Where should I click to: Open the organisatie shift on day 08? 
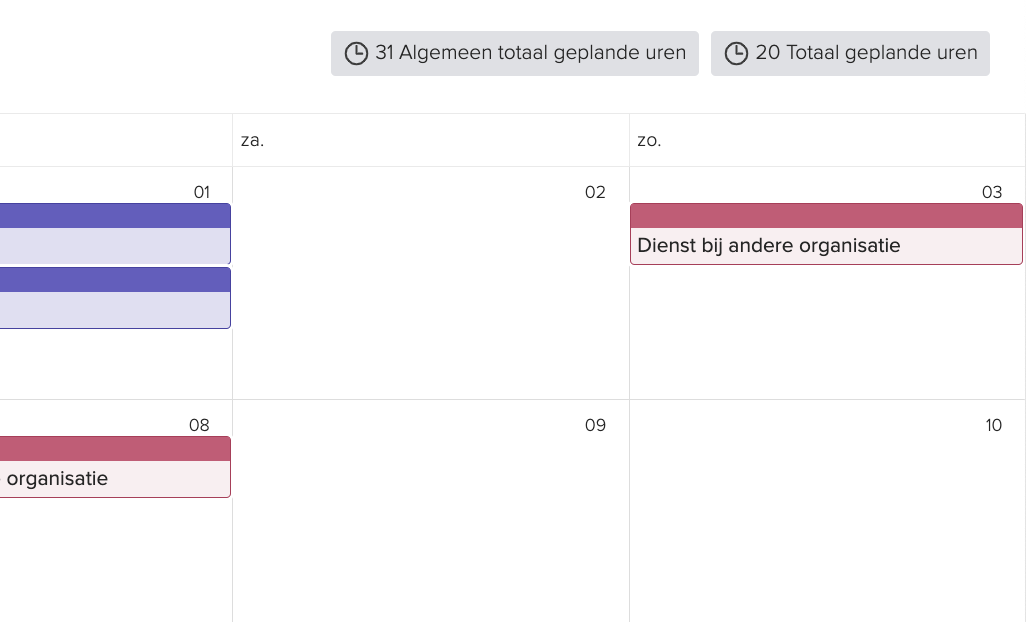[115, 467]
